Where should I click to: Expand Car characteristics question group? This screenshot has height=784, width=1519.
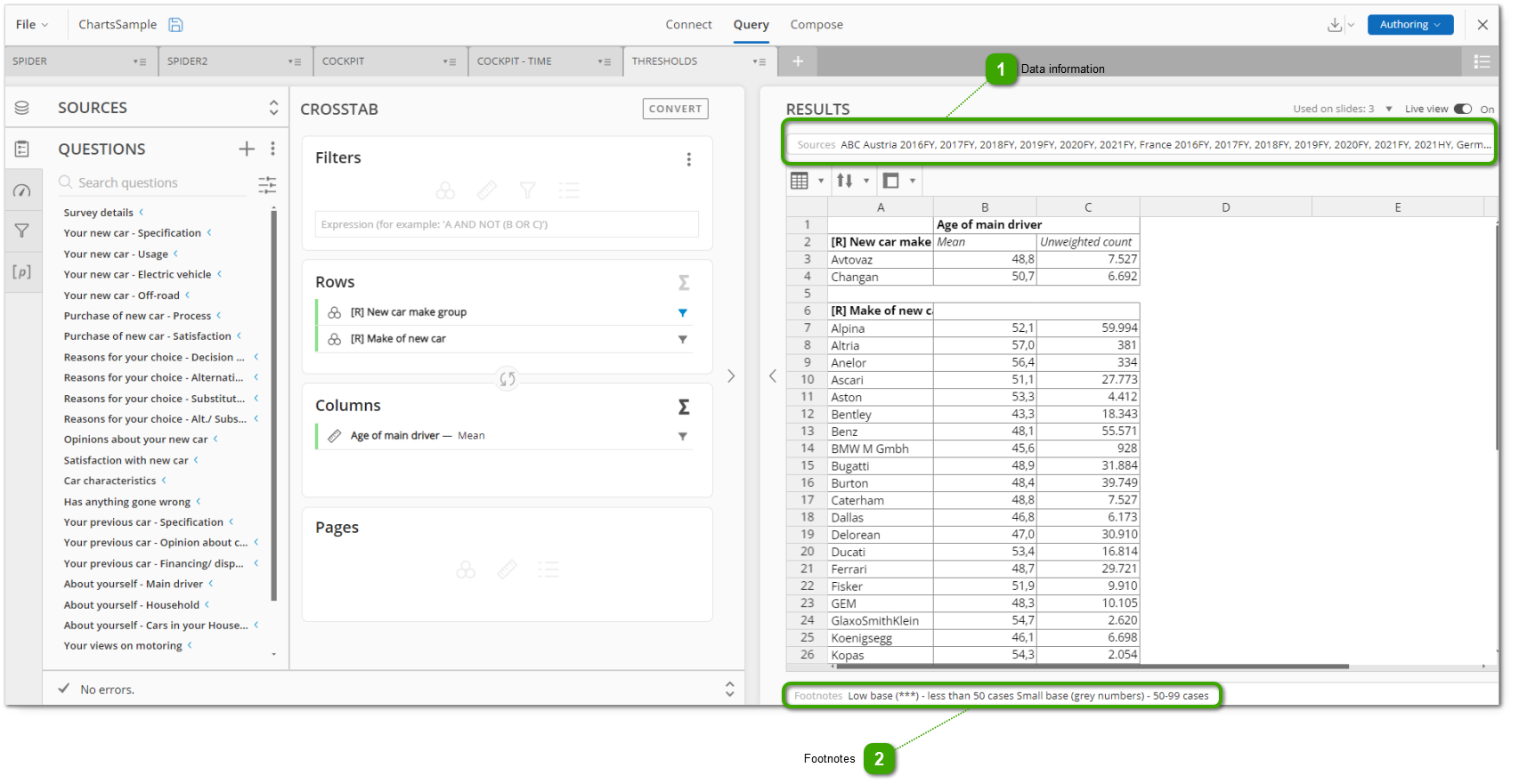(x=164, y=481)
